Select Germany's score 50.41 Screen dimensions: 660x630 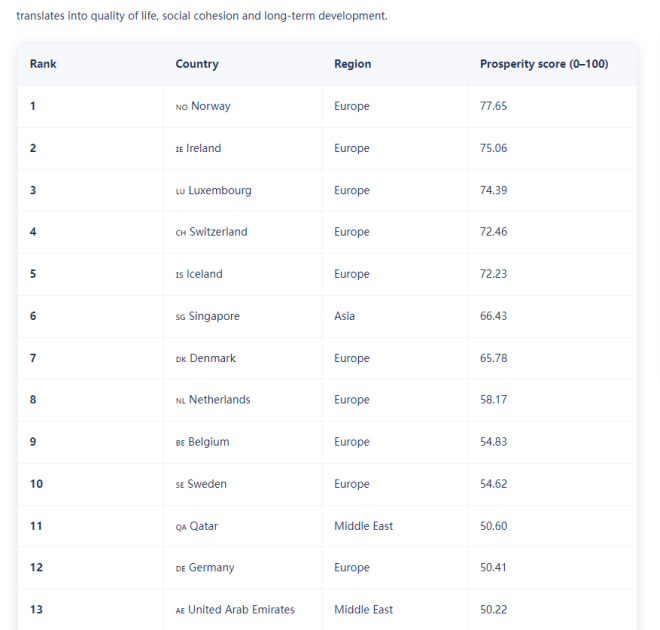click(x=494, y=568)
